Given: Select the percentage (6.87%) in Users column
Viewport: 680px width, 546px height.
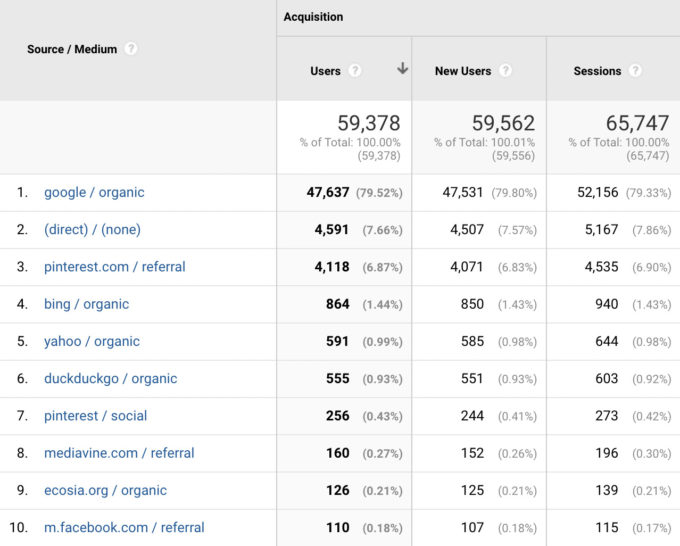Looking at the screenshot, I should coord(382,268).
